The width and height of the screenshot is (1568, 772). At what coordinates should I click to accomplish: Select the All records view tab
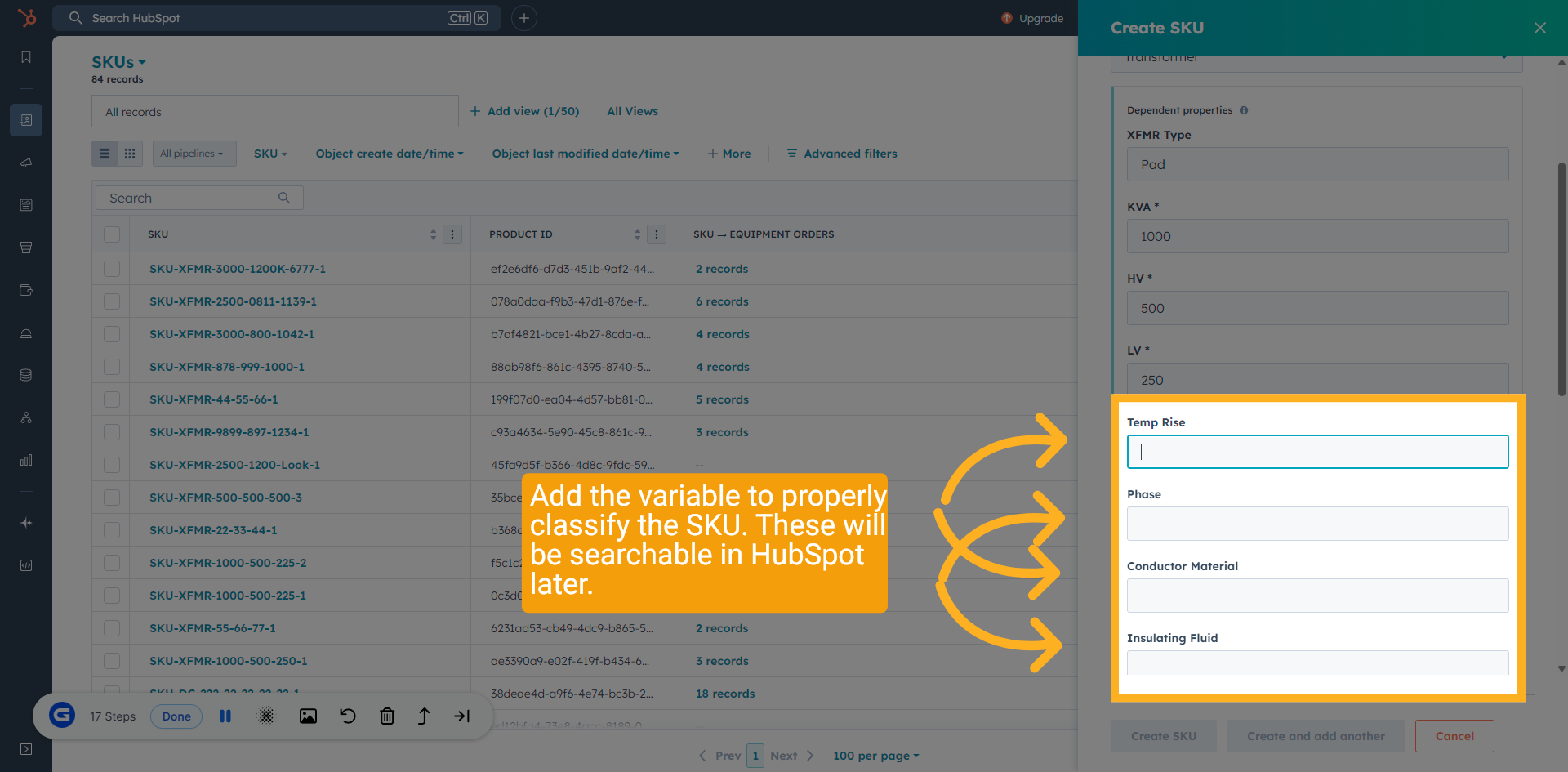tap(275, 112)
